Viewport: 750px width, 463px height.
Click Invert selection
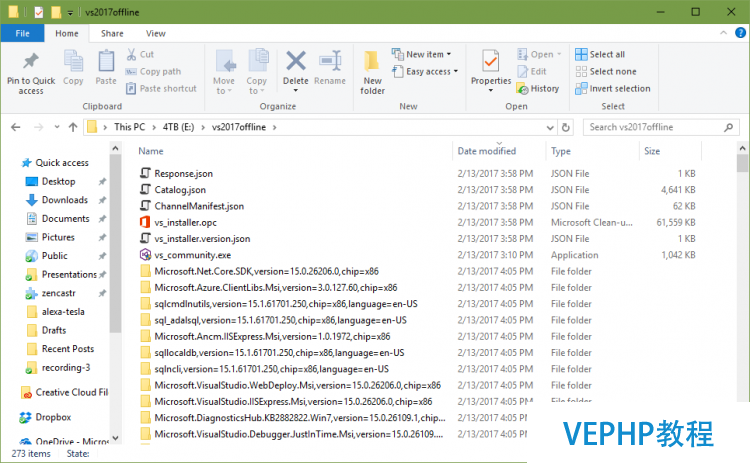[613, 88]
